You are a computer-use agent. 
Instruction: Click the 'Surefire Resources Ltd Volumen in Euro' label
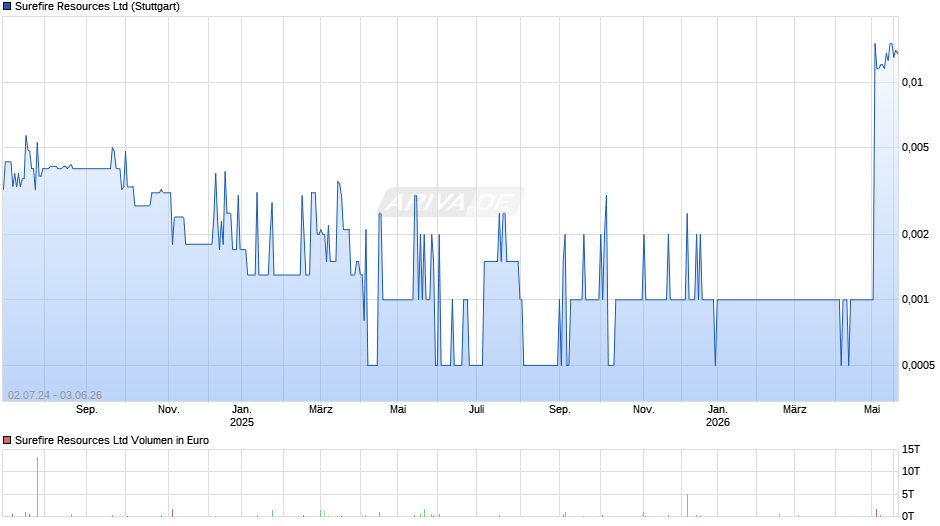tap(112, 440)
